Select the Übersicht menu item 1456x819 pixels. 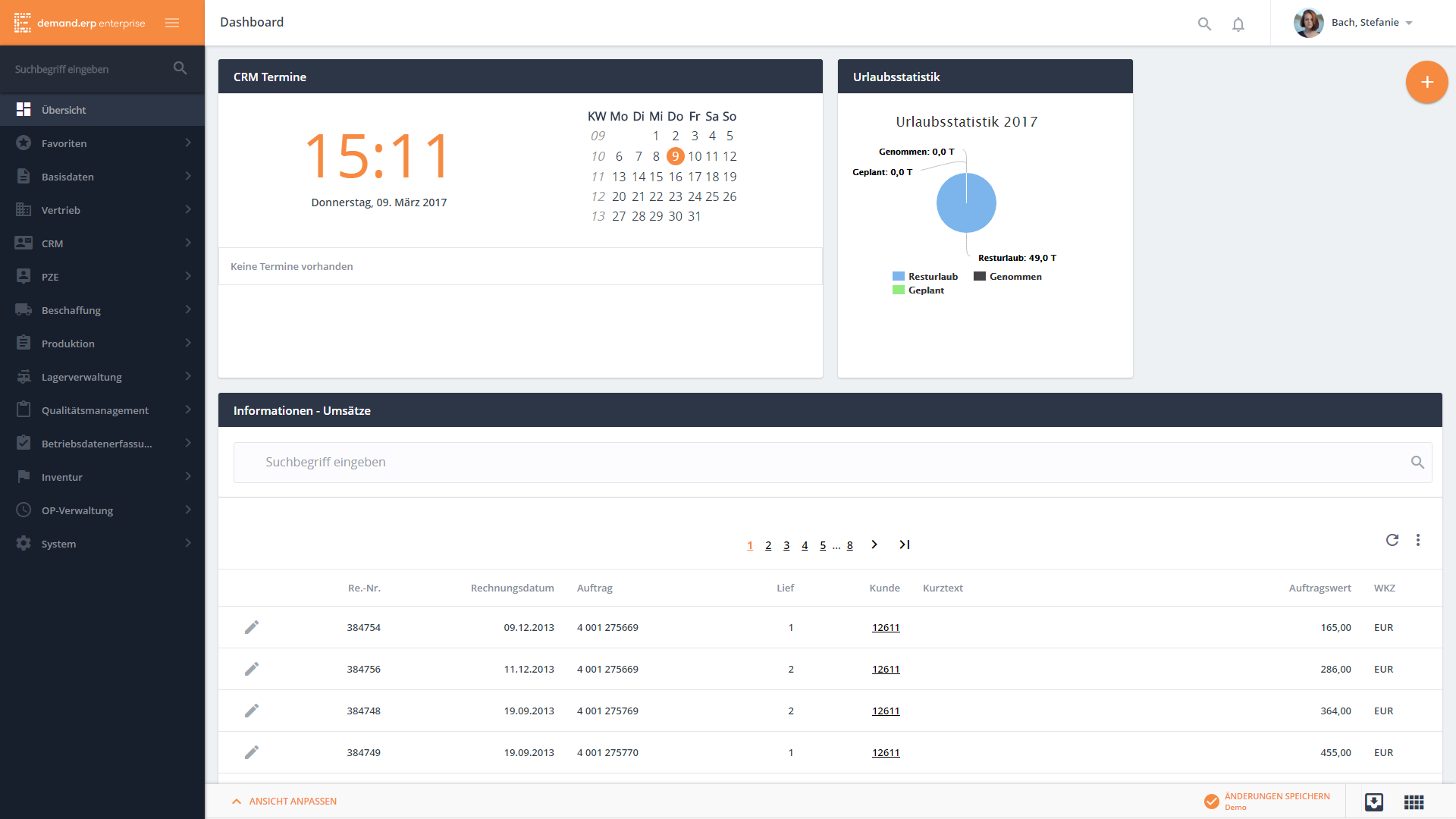102,110
